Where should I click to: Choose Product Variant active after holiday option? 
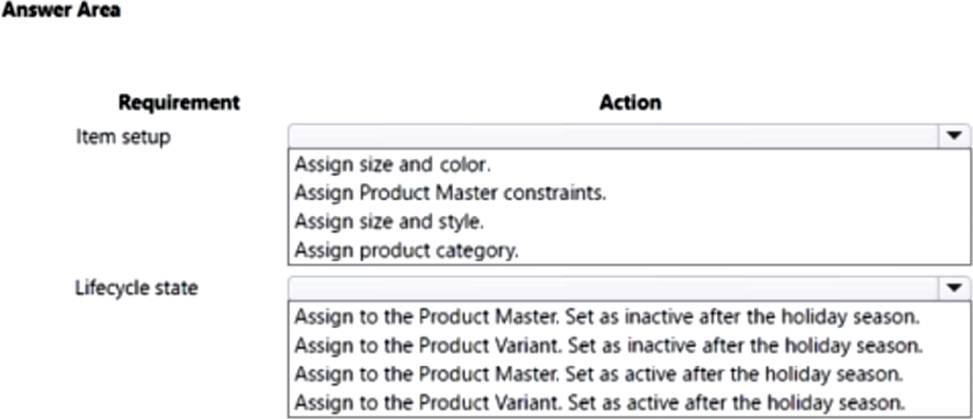click(x=601, y=402)
